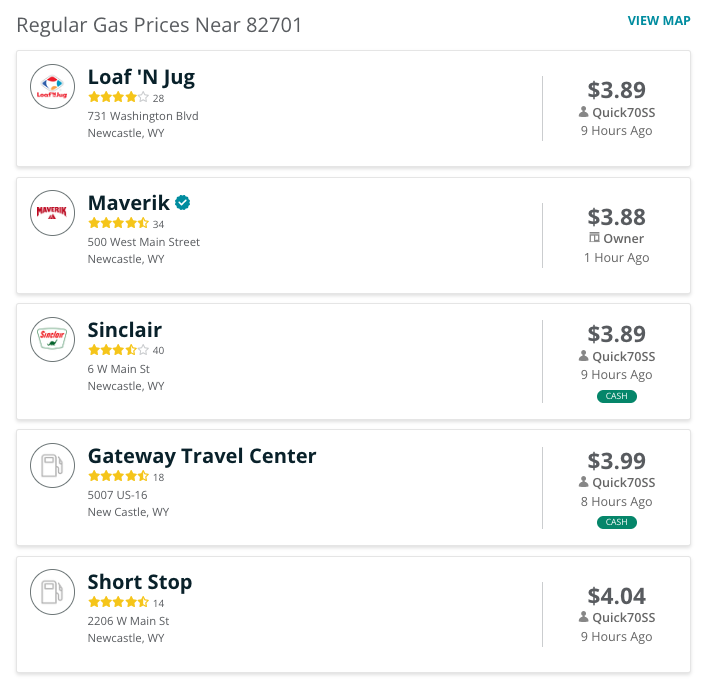Click CASH tag on Gateway Travel Center
Viewport: 702px width, 685px height.
click(x=616, y=522)
